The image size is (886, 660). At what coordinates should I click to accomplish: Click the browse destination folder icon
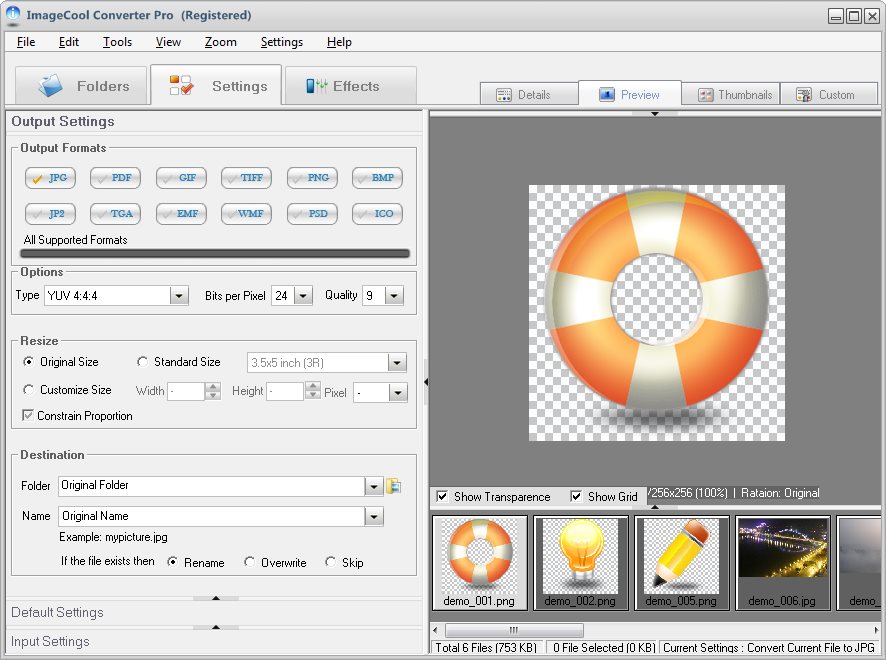tap(394, 486)
